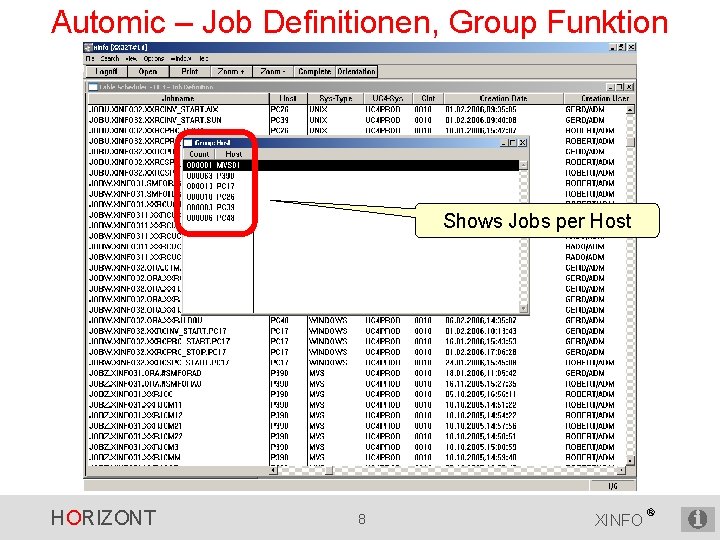Screen dimensions: 720x540
Task: Click the Count column header in Group Host
Action: (199, 154)
